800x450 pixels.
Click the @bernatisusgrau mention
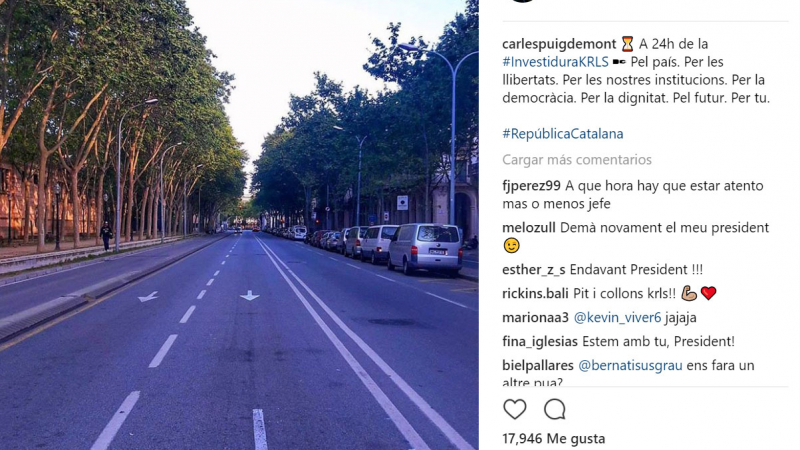pos(630,365)
